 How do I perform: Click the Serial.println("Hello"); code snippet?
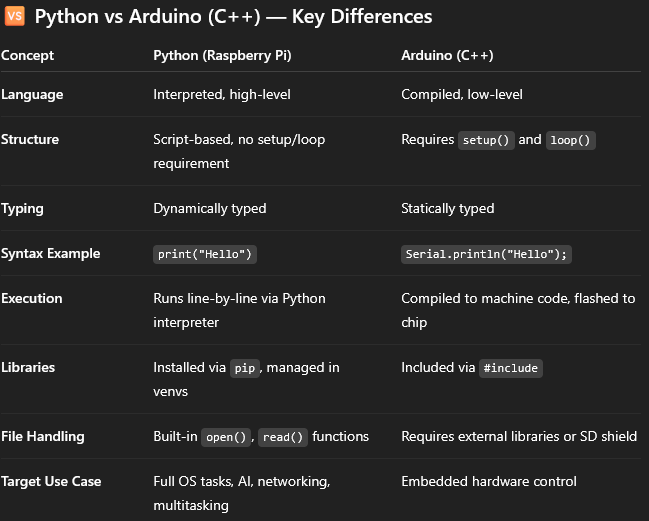coord(486,254)
